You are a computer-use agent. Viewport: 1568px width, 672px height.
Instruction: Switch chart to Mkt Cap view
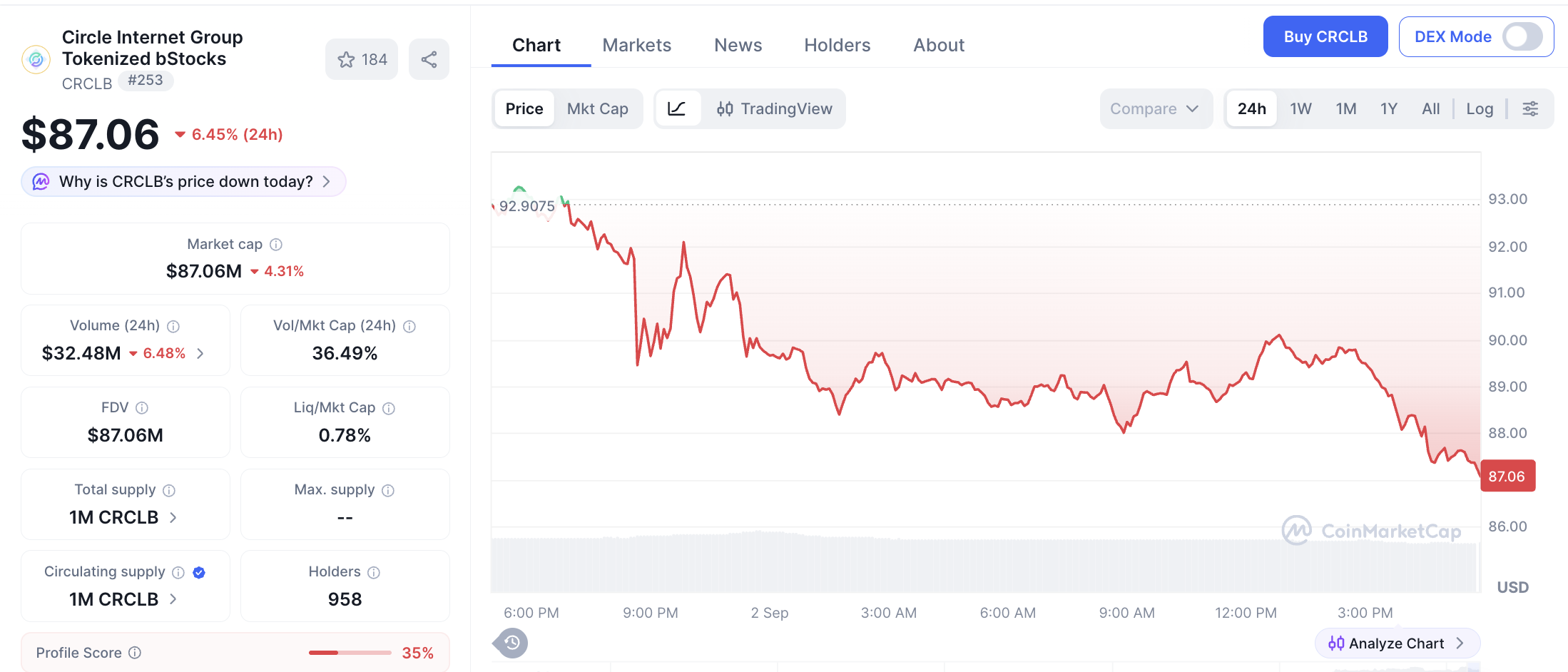598,108
